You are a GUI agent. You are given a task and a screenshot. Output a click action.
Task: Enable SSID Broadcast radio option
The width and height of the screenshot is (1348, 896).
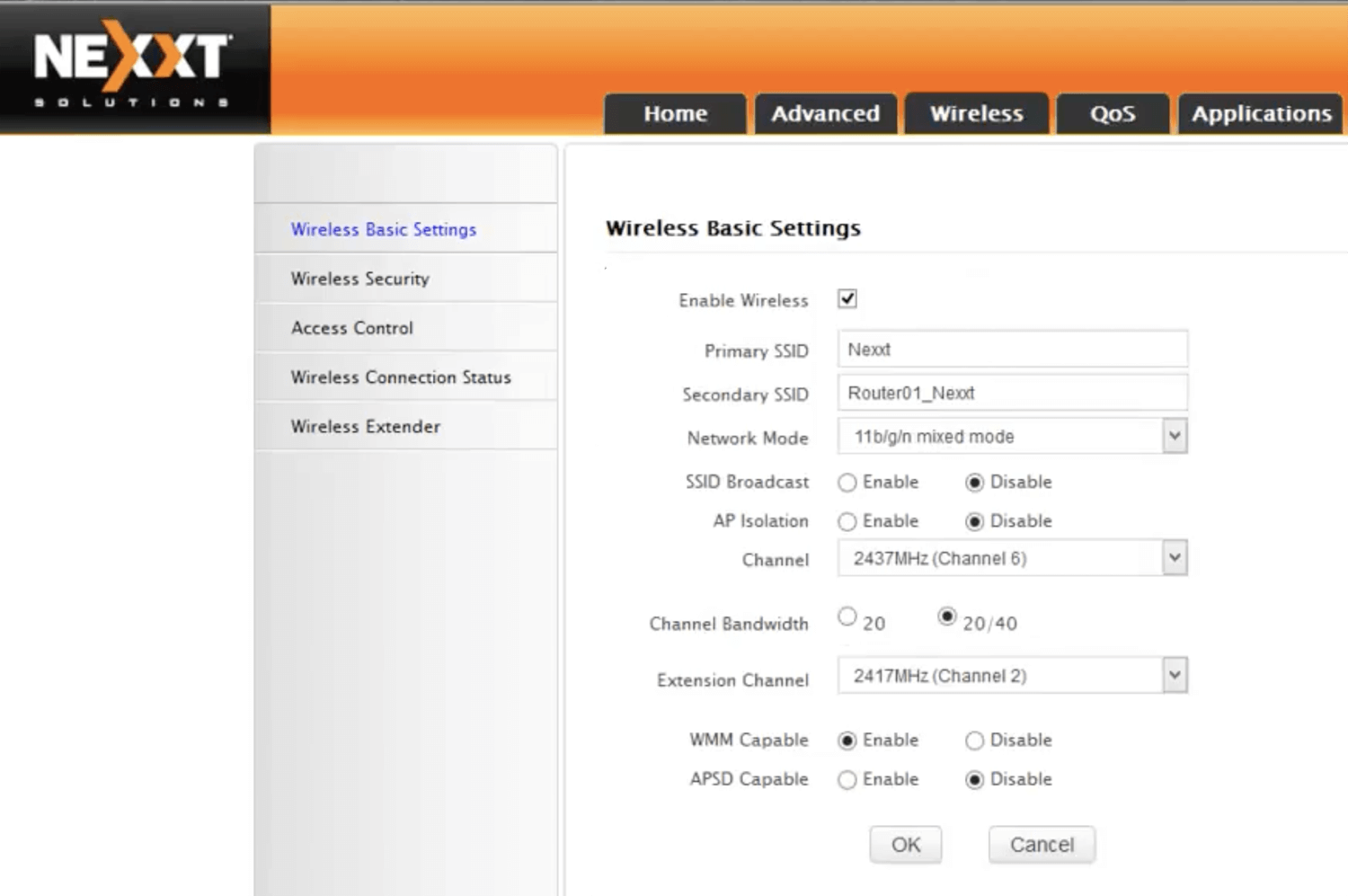click(x=847, y=483)
